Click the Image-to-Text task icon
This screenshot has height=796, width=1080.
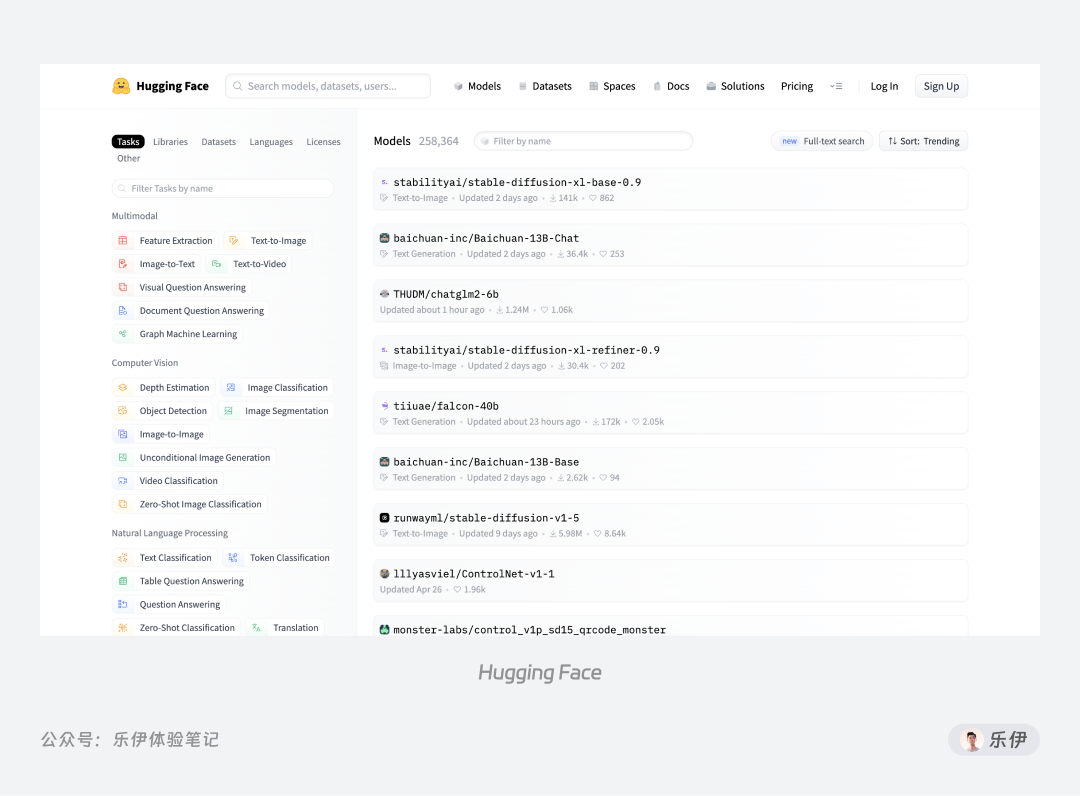[123, 264]
